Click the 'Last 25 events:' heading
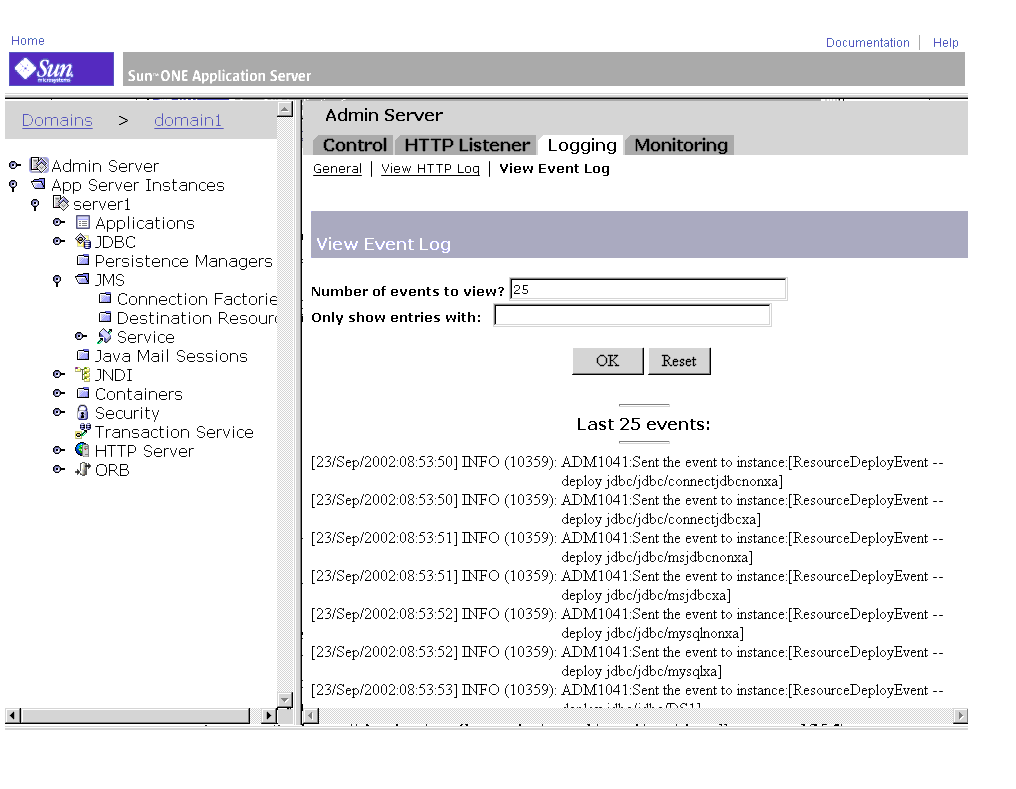This screenshot has height=789, width=1016. tap(643, 424)
